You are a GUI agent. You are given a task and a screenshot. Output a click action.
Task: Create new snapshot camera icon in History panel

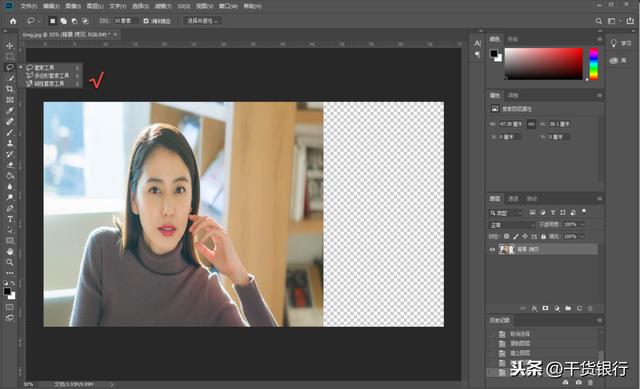(x=578, y=382)
